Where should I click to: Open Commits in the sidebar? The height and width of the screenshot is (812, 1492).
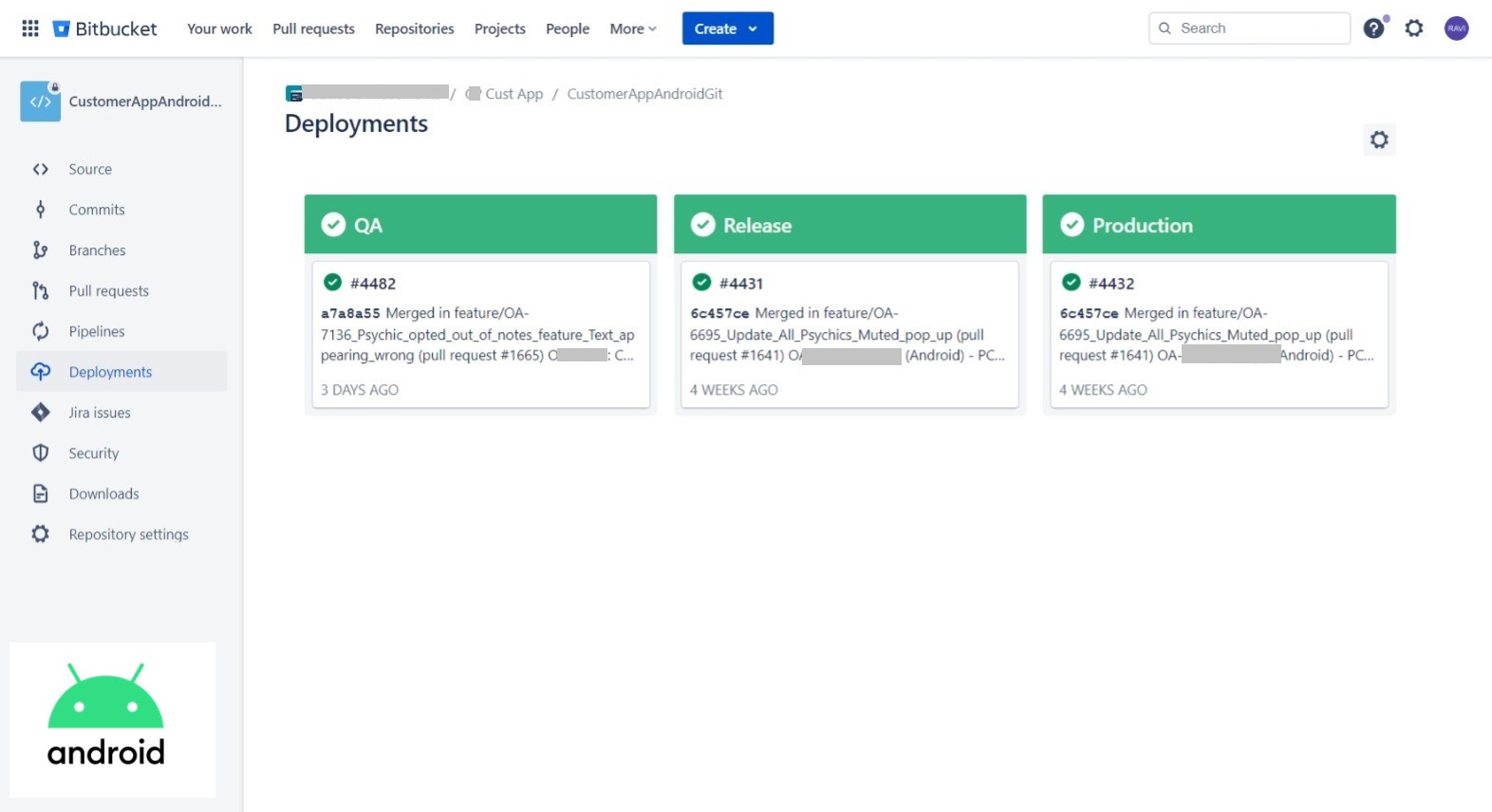(97, 210)
